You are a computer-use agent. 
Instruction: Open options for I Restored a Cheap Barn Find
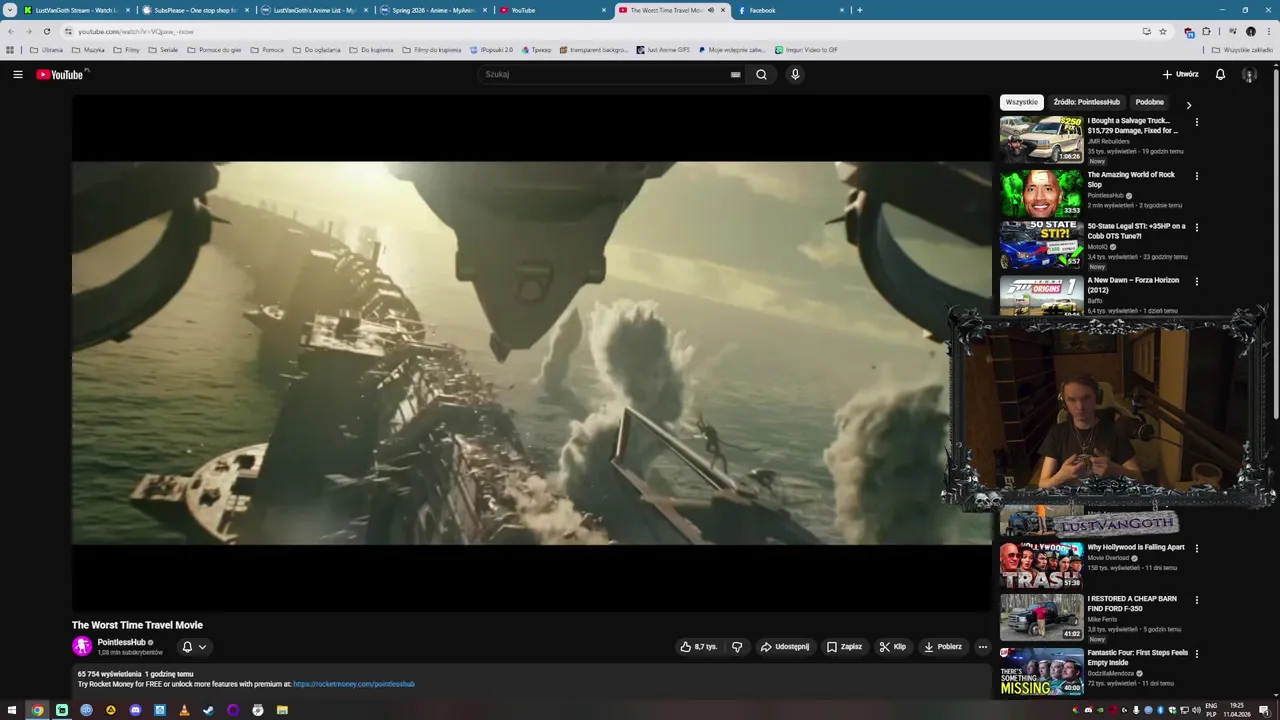click(1196, 600)
